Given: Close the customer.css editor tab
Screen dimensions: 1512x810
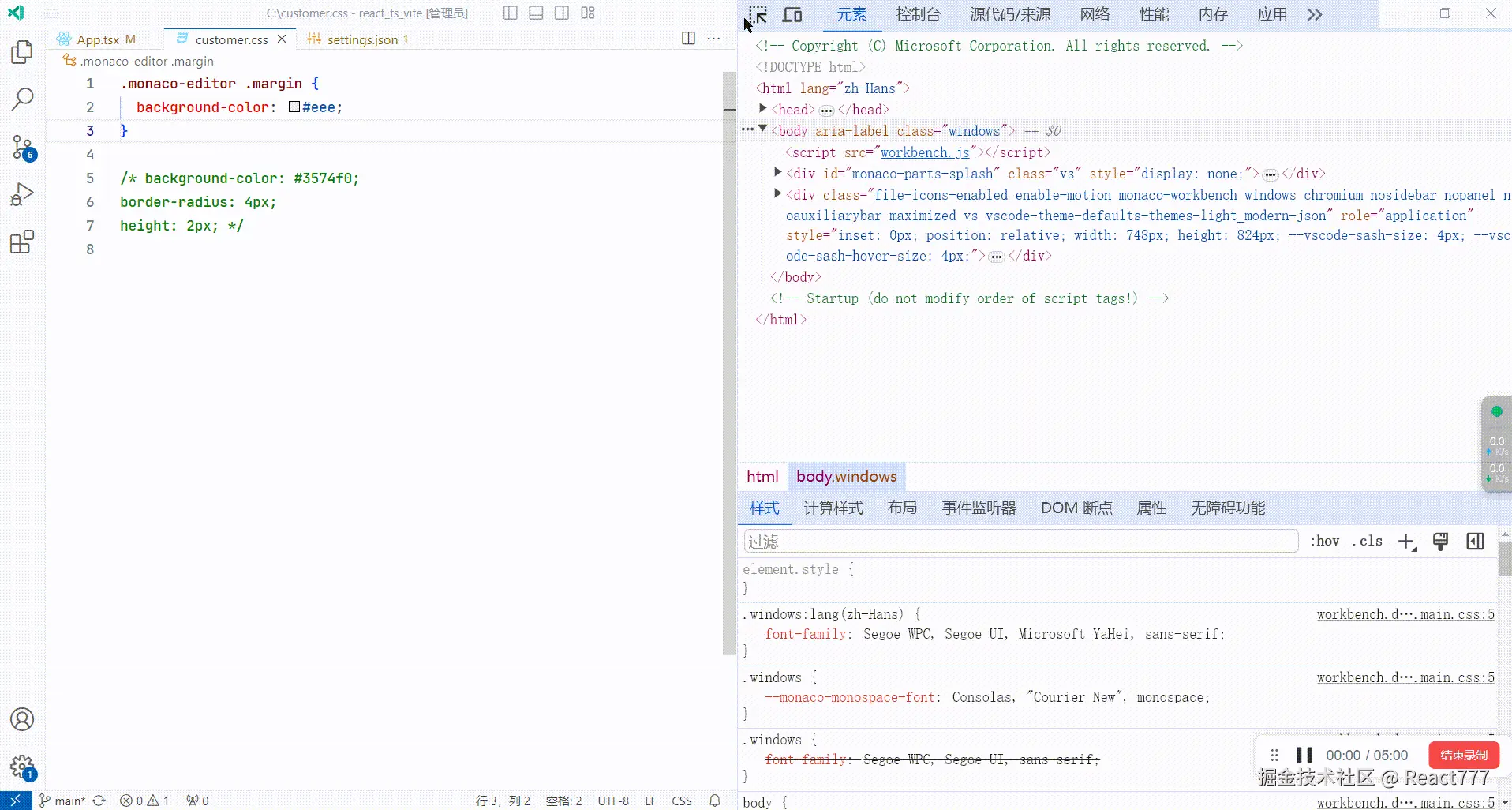Looking at the screenshot, I should click(x=282, y=39).
